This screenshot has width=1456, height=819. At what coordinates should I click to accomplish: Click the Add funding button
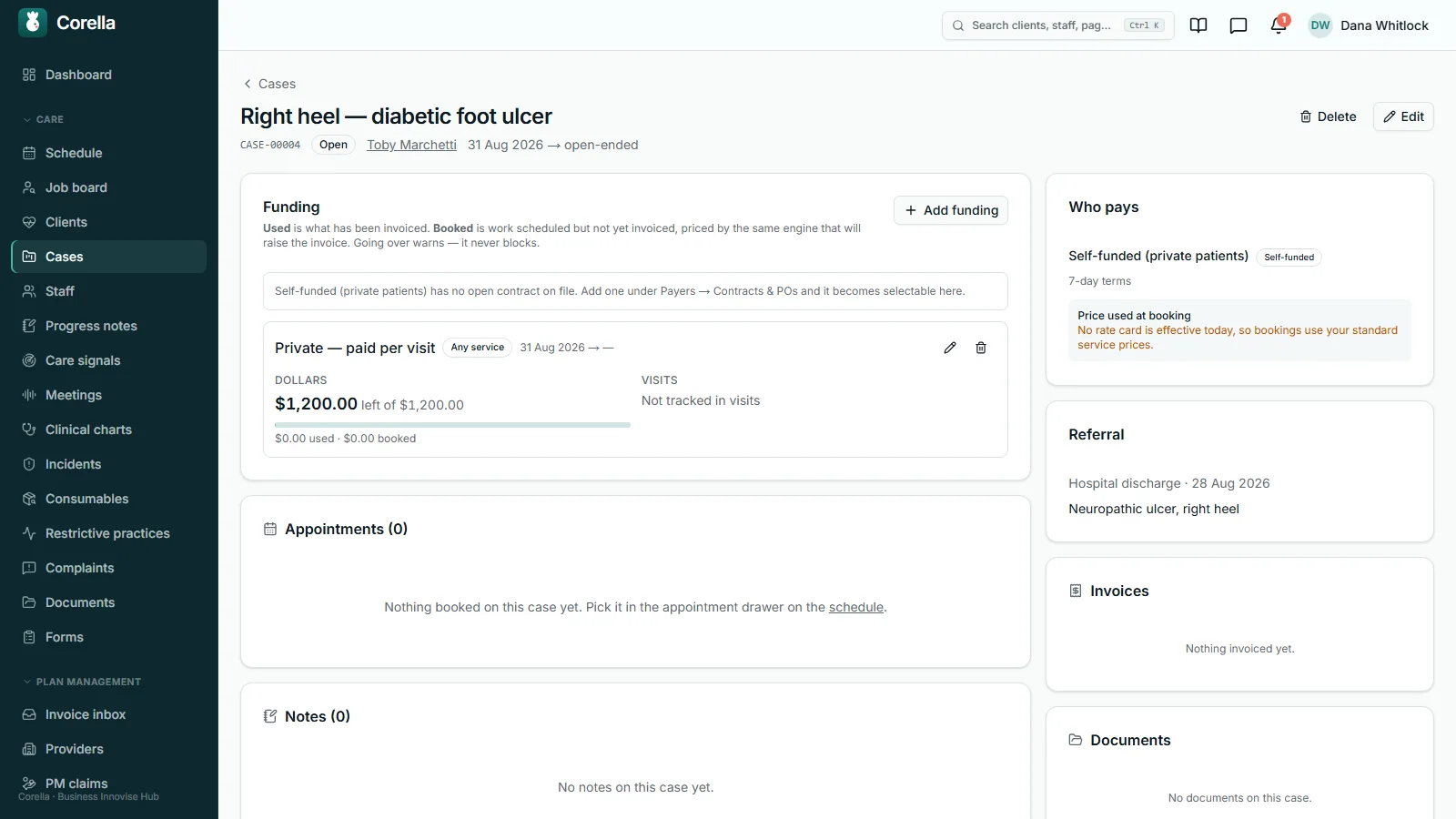click(x=951, y=210)
